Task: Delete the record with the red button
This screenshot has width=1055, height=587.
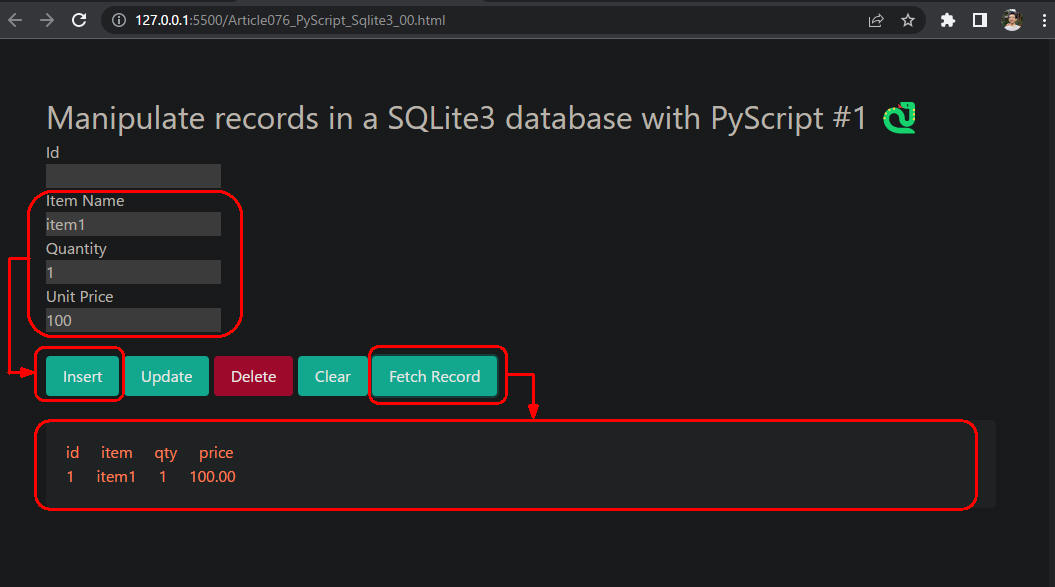Action: coord(253,376)
